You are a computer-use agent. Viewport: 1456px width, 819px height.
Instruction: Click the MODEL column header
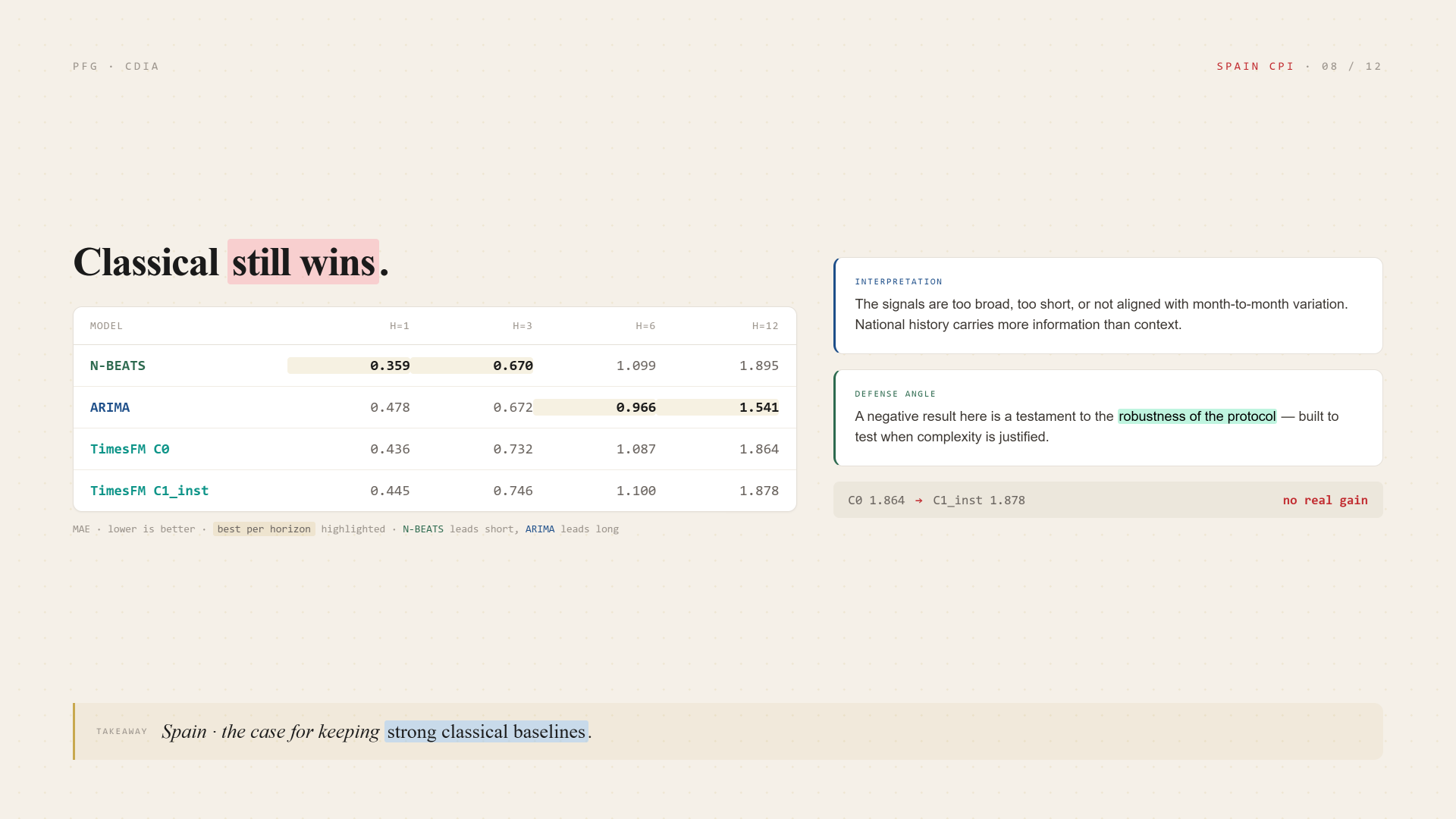106,326
